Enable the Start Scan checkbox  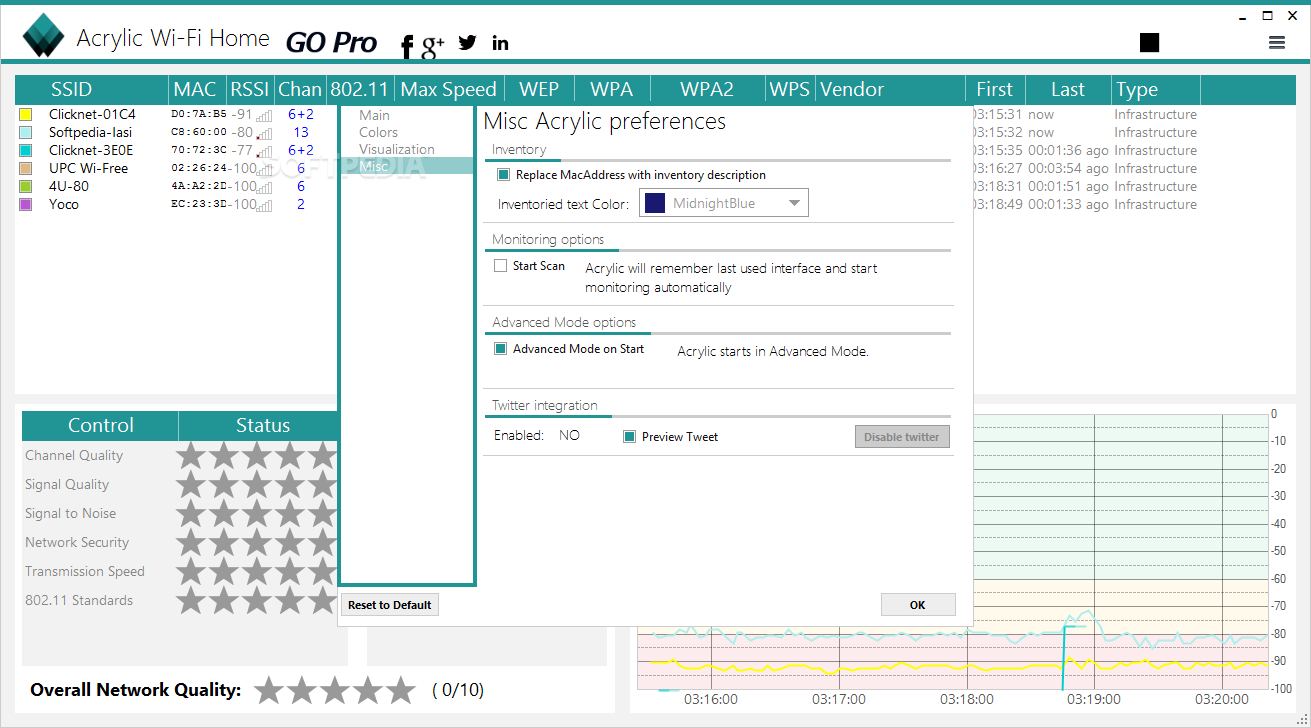tap(501, 267)
